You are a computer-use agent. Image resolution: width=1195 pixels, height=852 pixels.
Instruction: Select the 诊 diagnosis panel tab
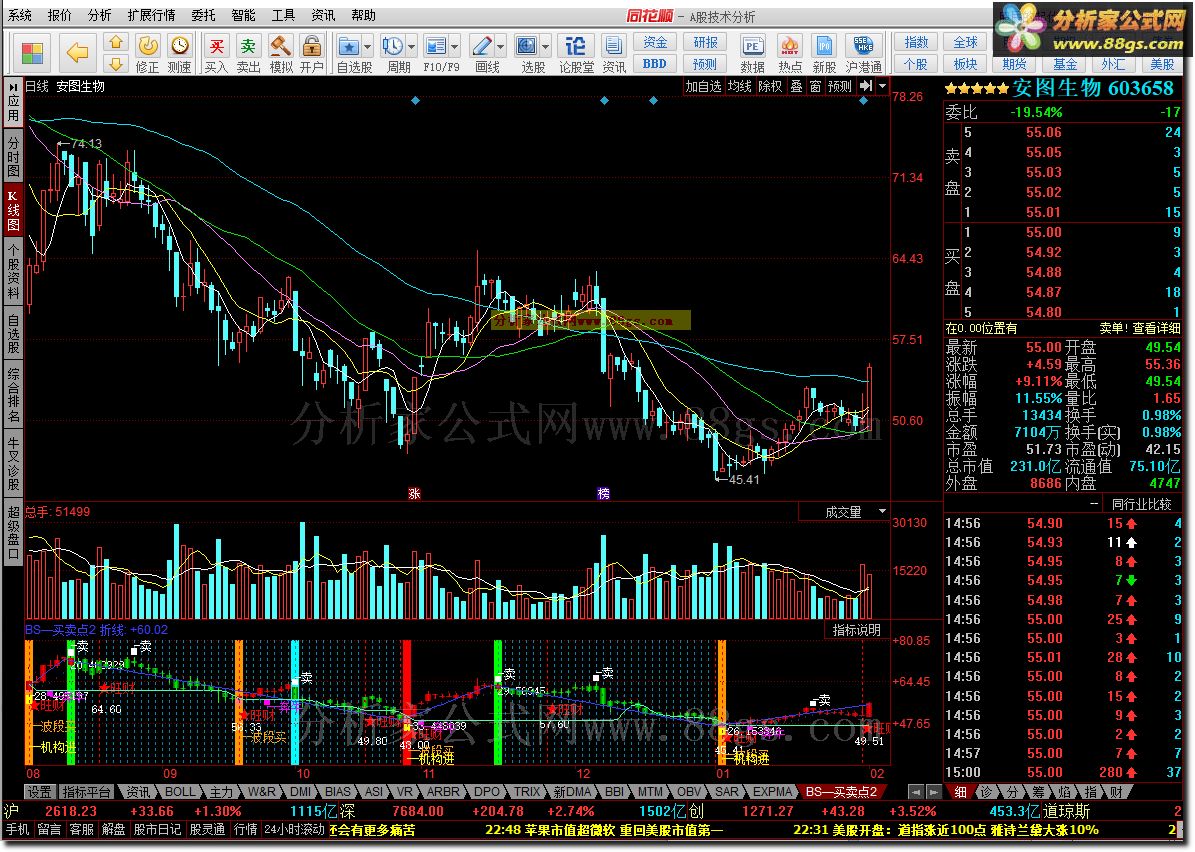pos(986,793)
